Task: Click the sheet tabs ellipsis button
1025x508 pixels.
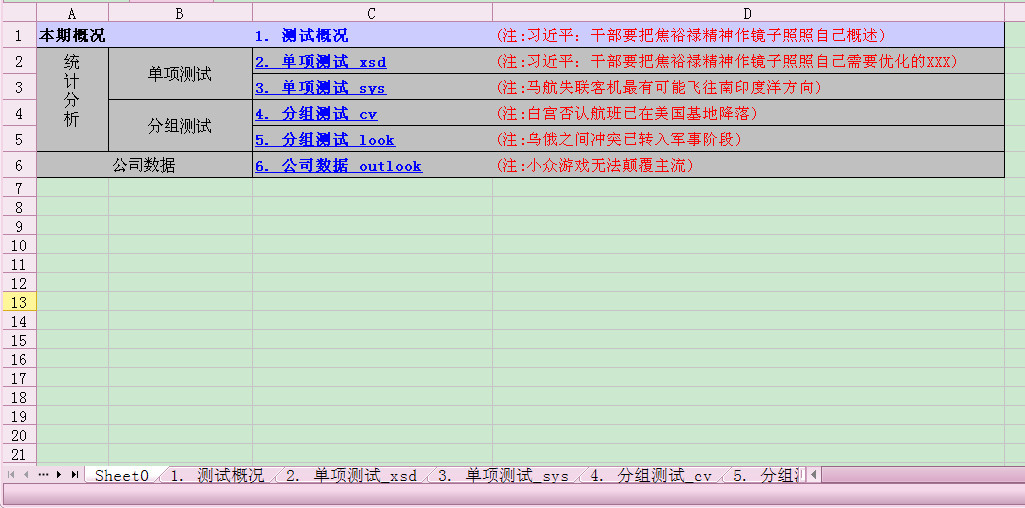Action: tap(43, 475)
